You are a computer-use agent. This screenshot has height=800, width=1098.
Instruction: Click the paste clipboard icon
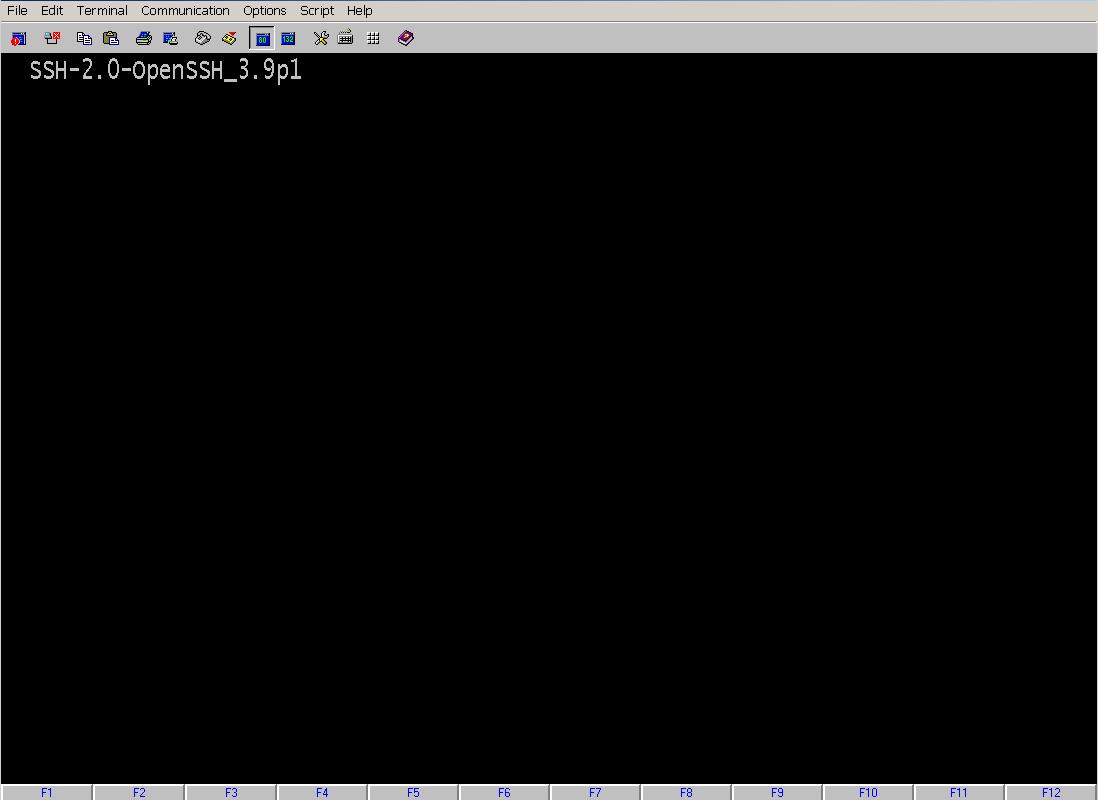point(111,39)
